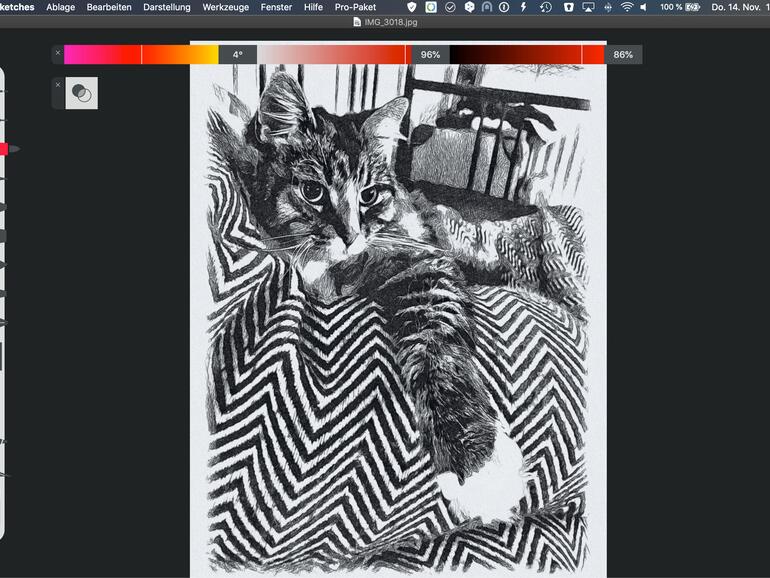Viewport: 770px width, 578px height.
Task: Open the Bearbeiten menu
Action: coord(109,7)
